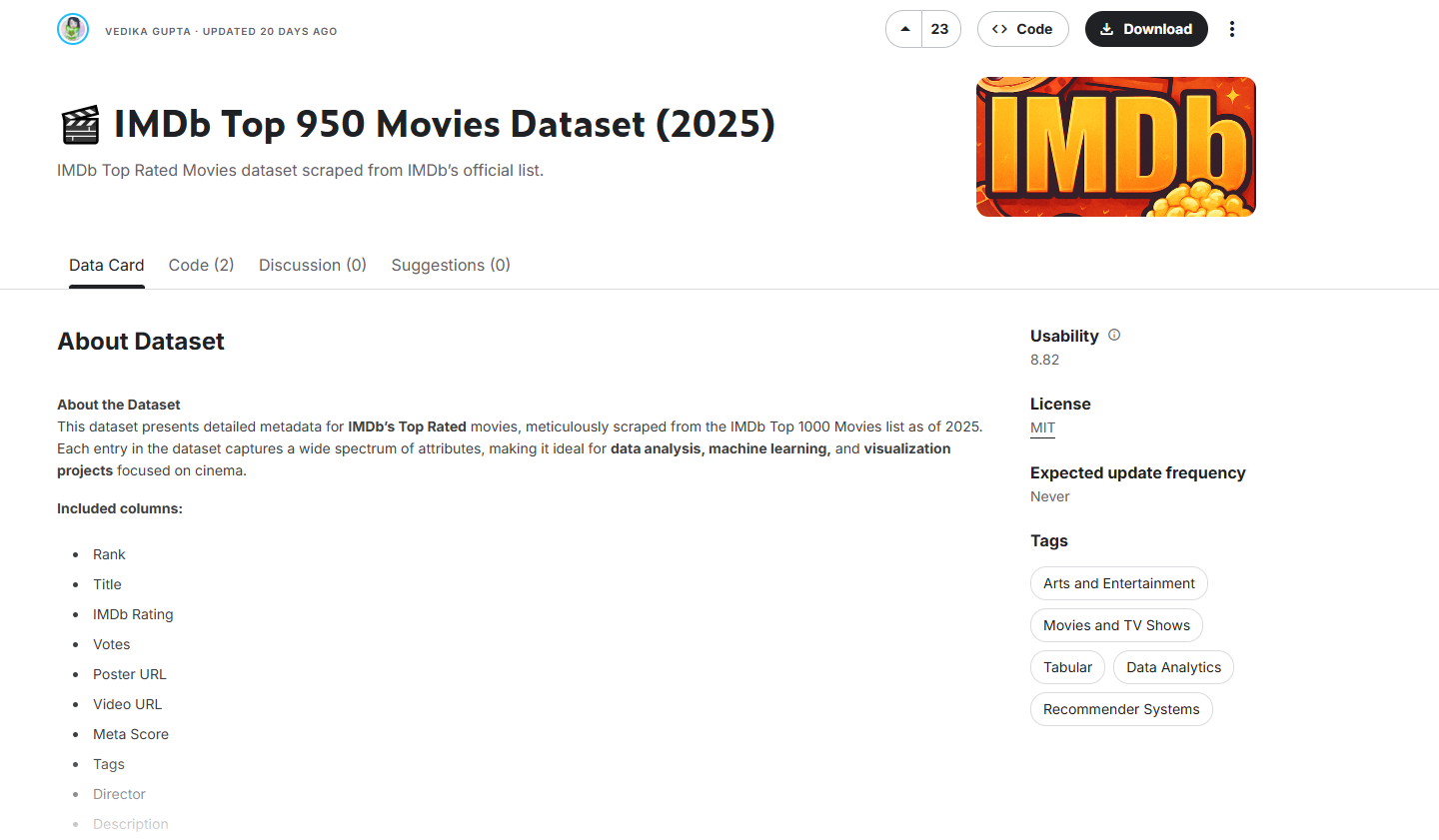The width and height of the screenshot is (1439, 840).
Task: Click the 'Director' list item
Action: pyautogui.click(x=119, y=794)
